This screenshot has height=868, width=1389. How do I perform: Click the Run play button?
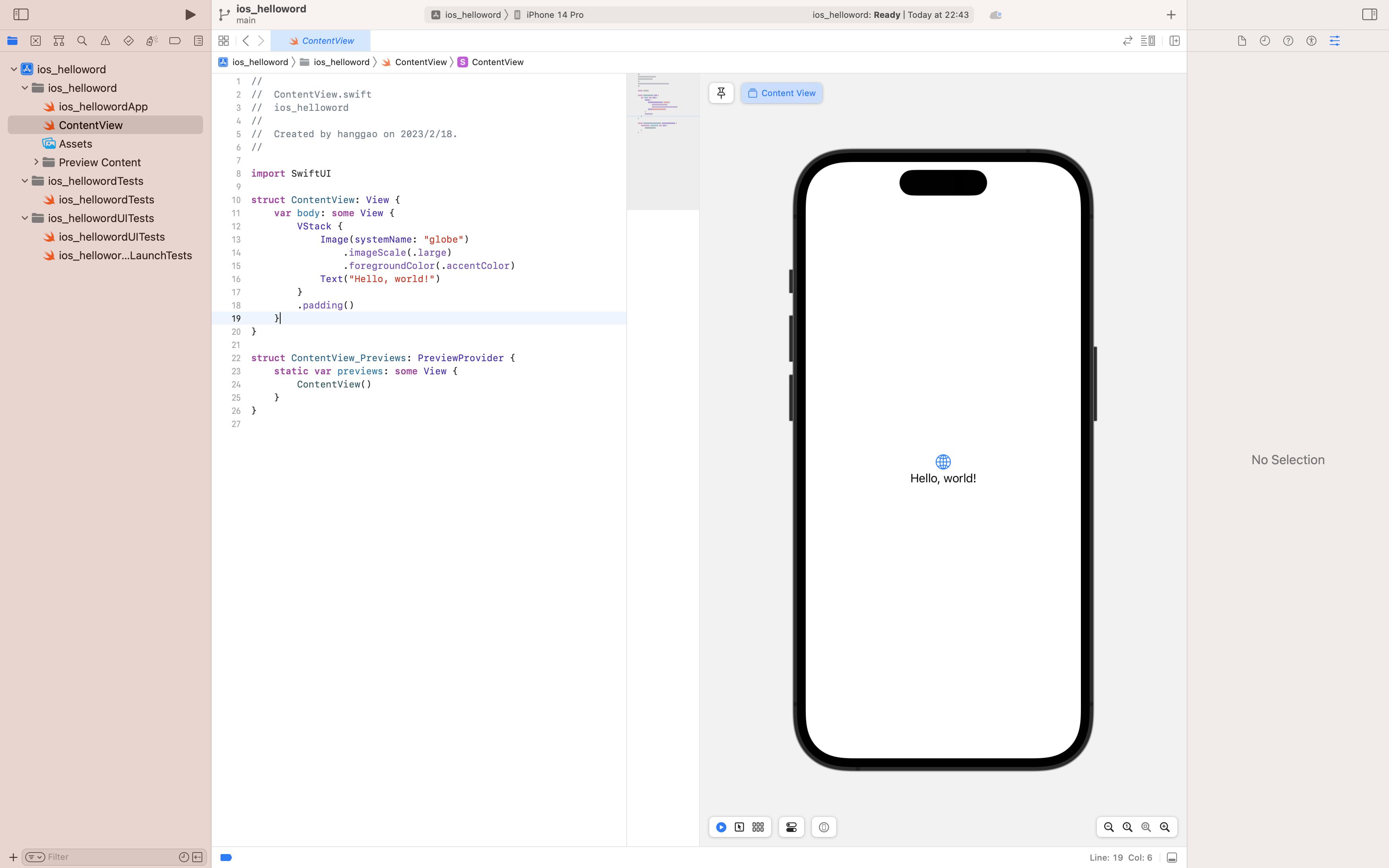[190, 15]
